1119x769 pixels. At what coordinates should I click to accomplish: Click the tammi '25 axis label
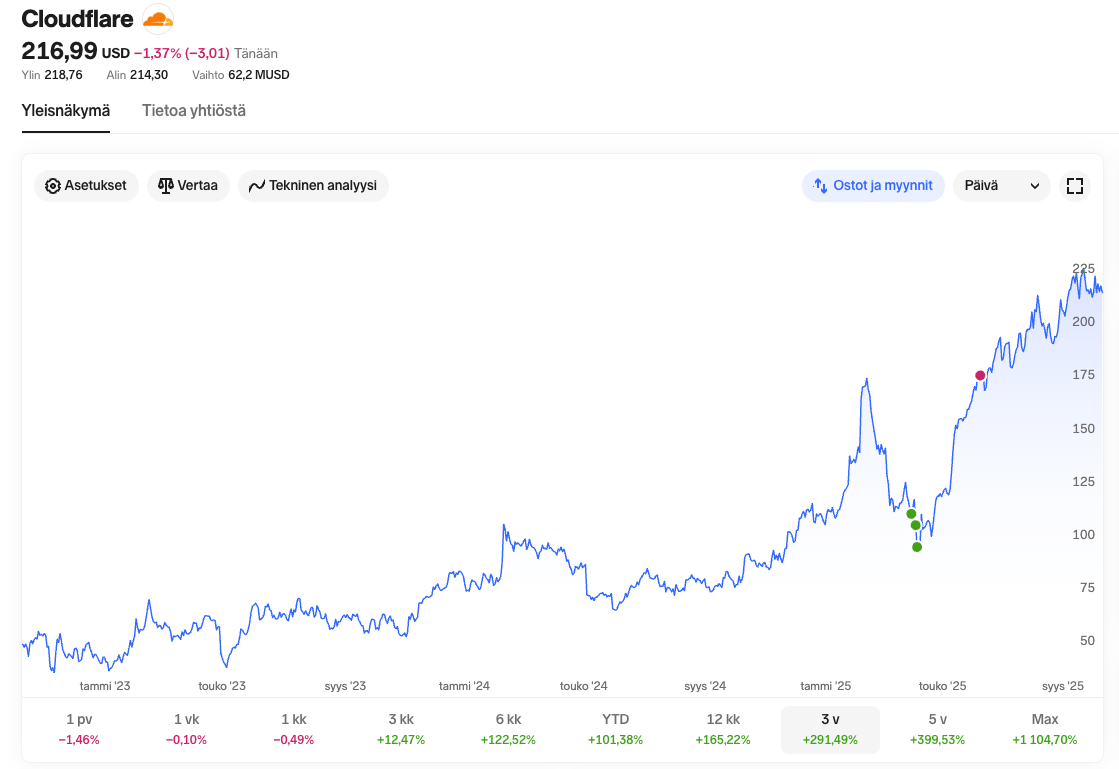click(x=826, y=686)
